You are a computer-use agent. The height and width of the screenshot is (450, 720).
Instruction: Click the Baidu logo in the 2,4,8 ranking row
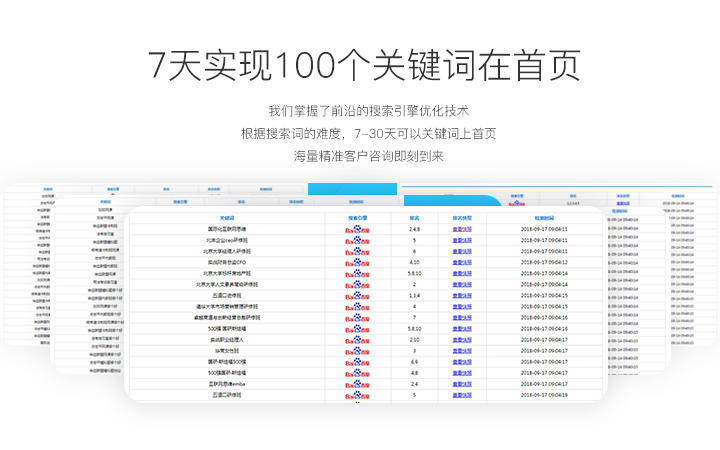pyautogui.click(x=357, y=229)
